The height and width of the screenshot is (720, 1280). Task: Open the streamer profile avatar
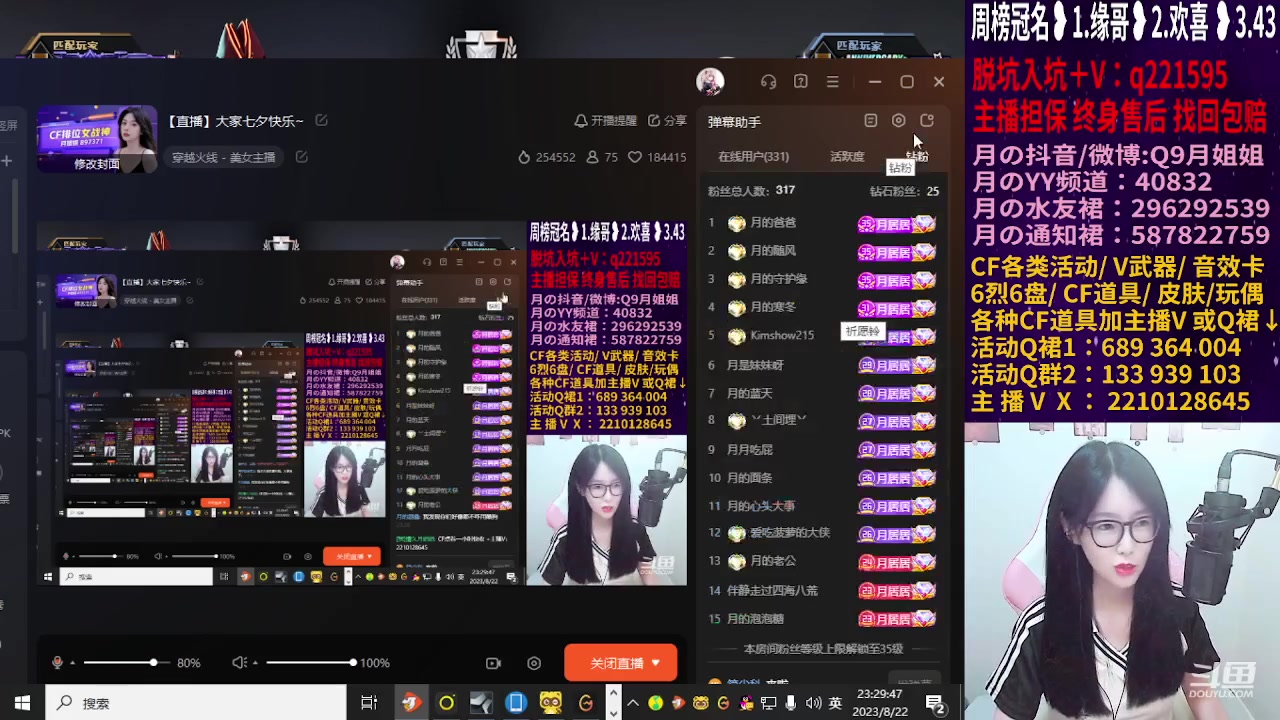click(710, 81)
